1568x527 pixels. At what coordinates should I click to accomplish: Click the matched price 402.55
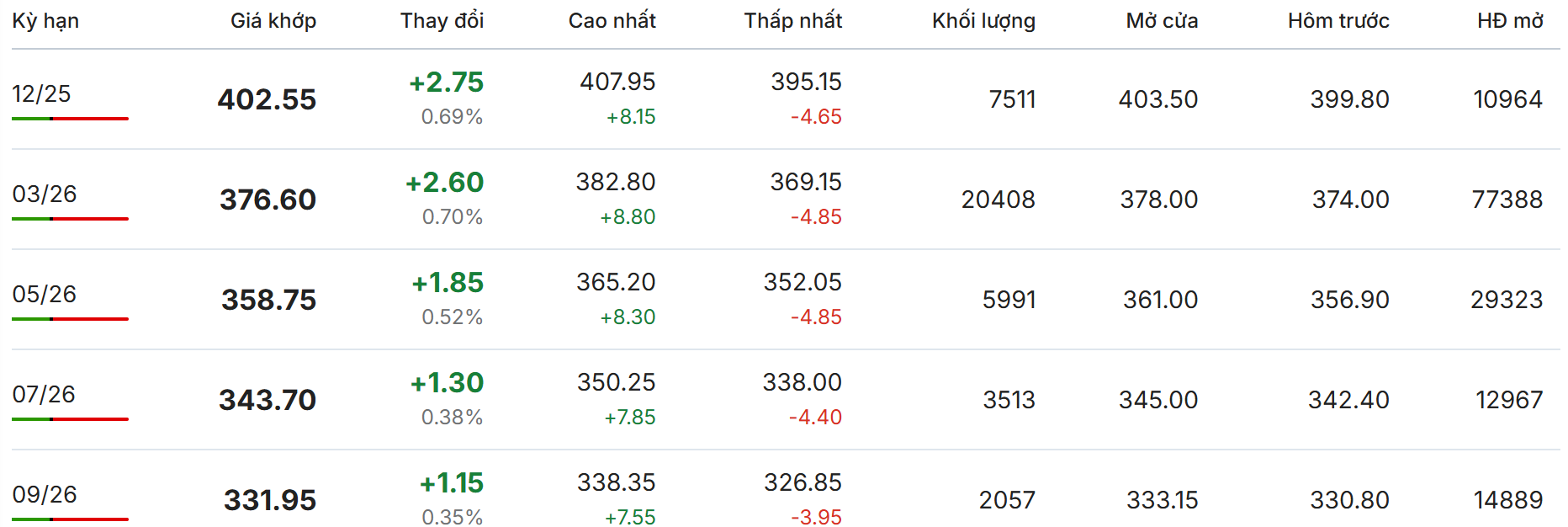pos(267,99)
